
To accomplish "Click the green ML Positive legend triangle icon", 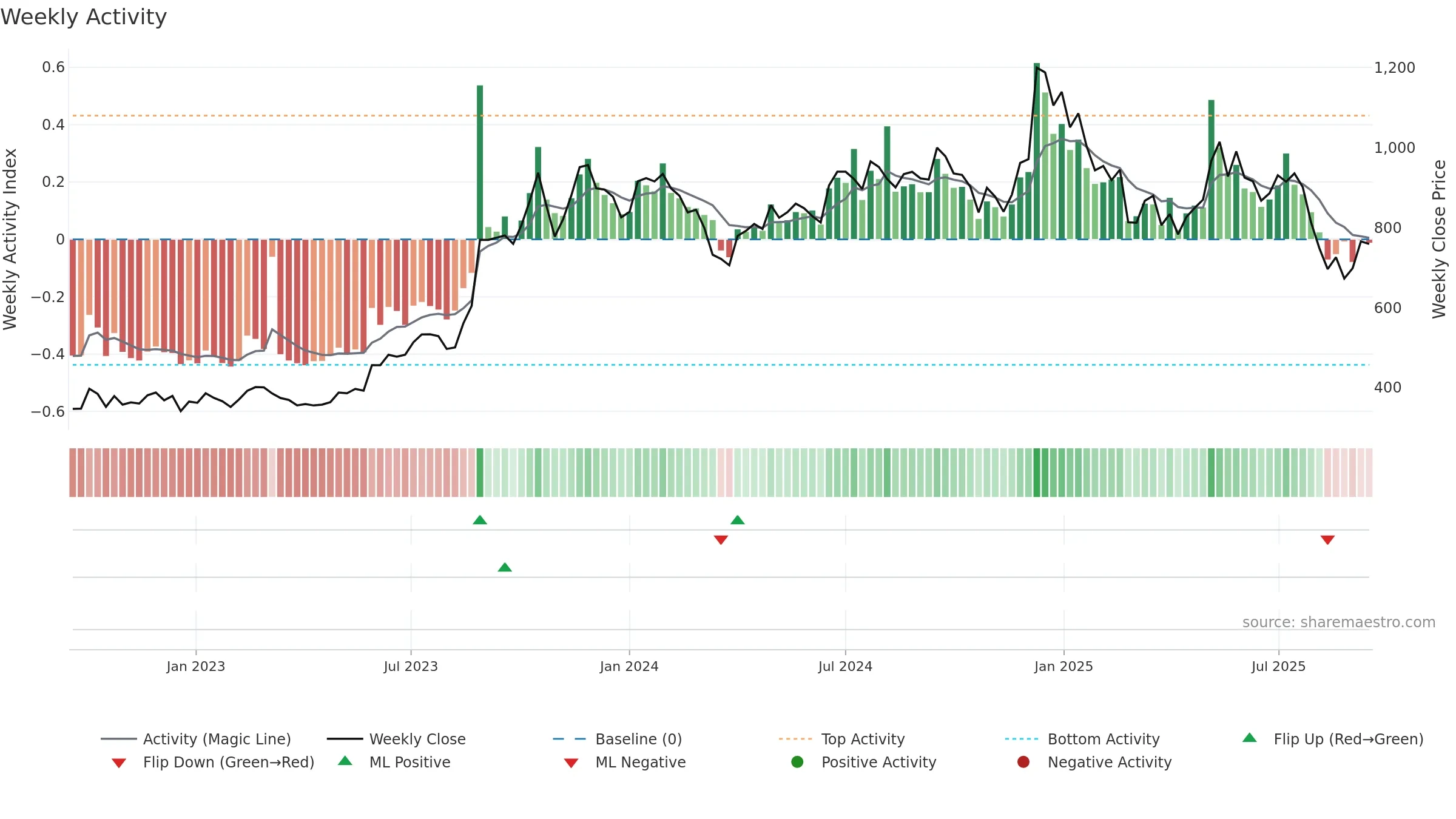I will pyautogui.click(x=345, y=761).
